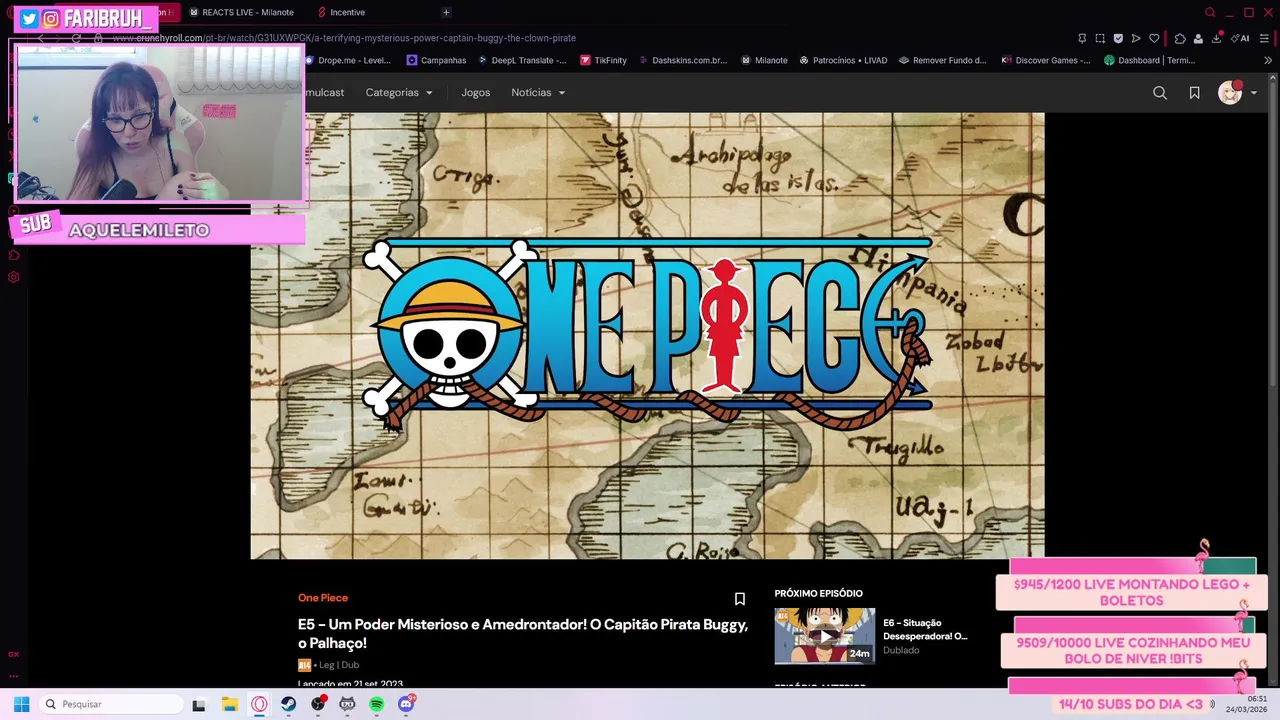Open Task View on taskbar
The width and height of the screenshot is (1280, 720).
click(198, 704)
